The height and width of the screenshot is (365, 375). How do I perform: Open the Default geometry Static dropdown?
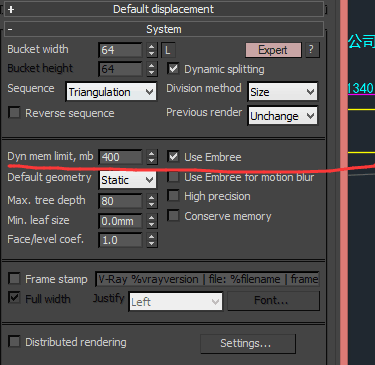pyautogui.click(x=128, y=180)
